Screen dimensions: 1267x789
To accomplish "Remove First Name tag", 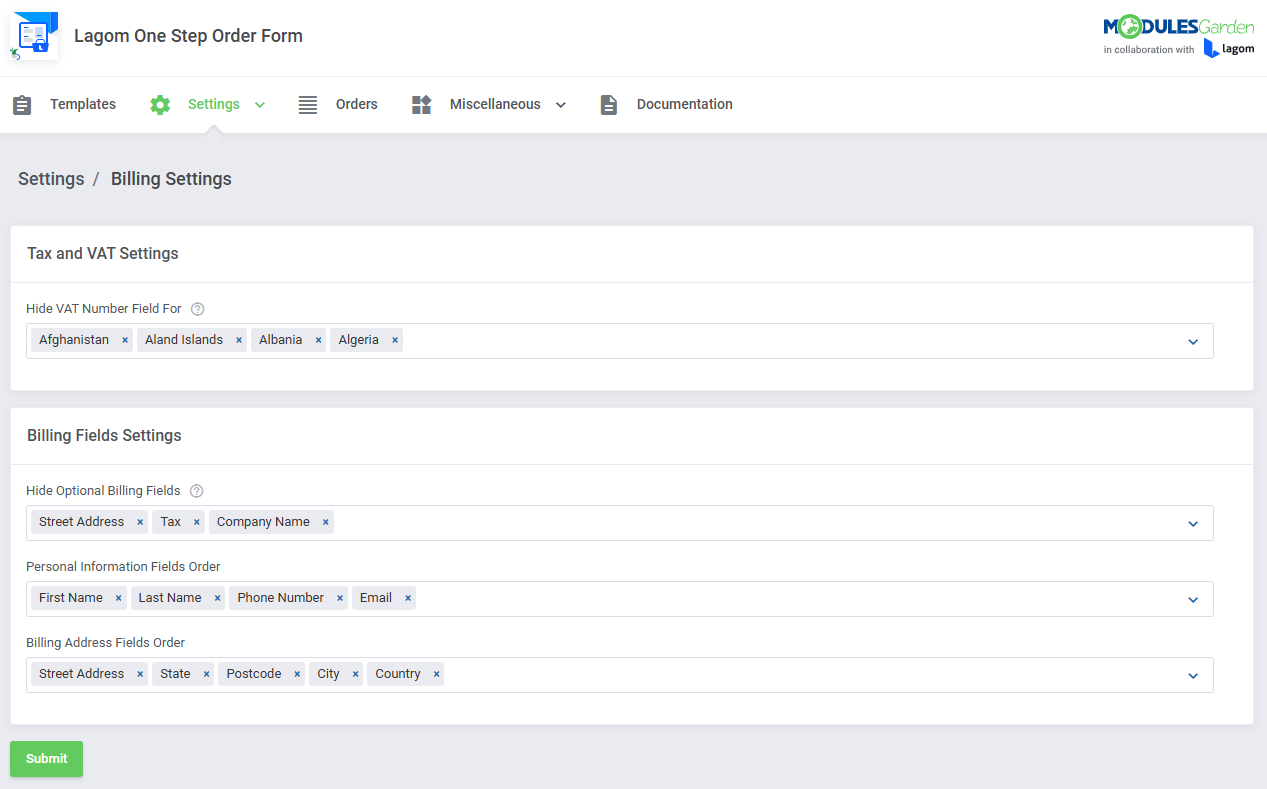I will click(x=118, y=598).
